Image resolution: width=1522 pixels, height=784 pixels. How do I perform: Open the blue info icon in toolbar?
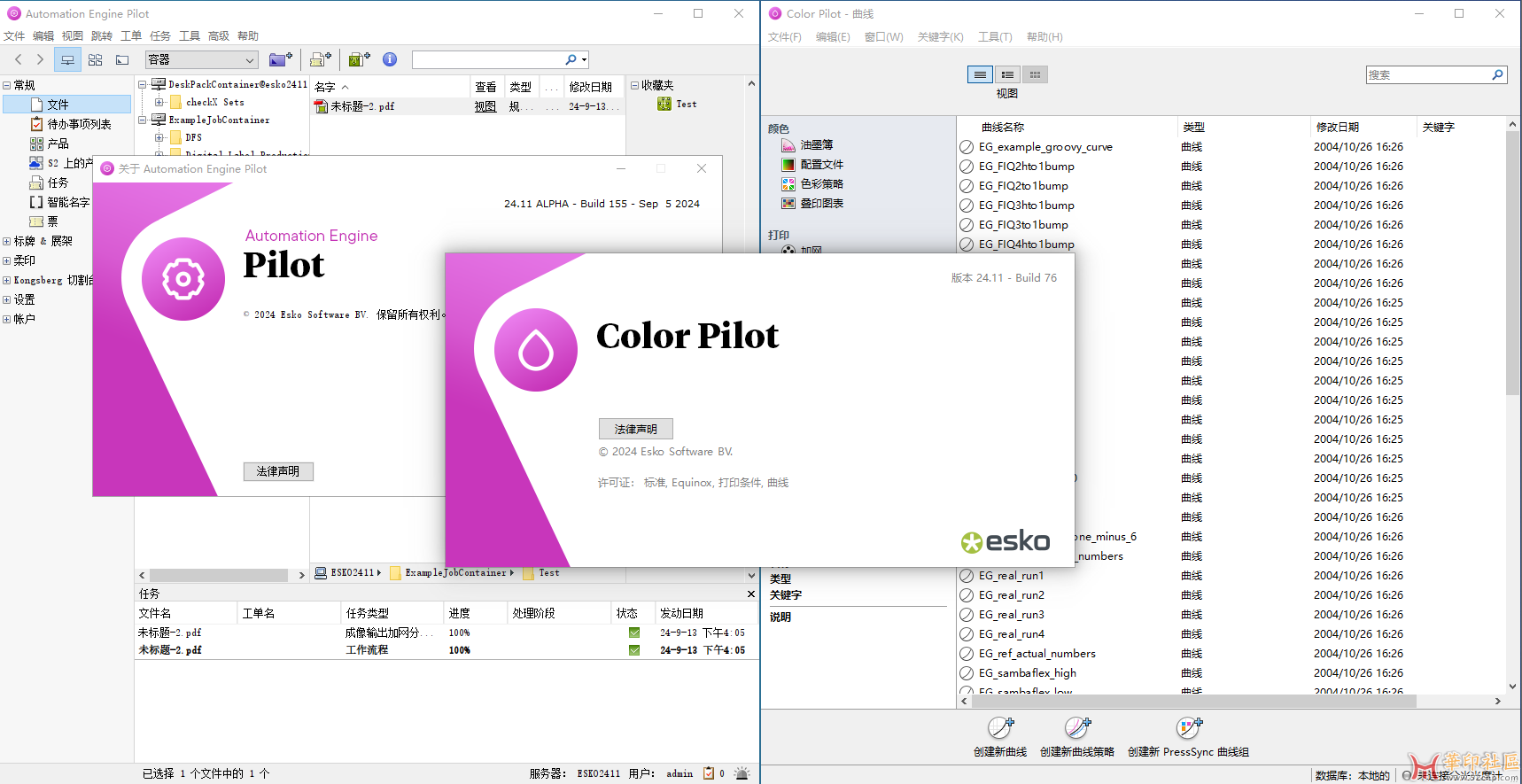pos(390,59)
